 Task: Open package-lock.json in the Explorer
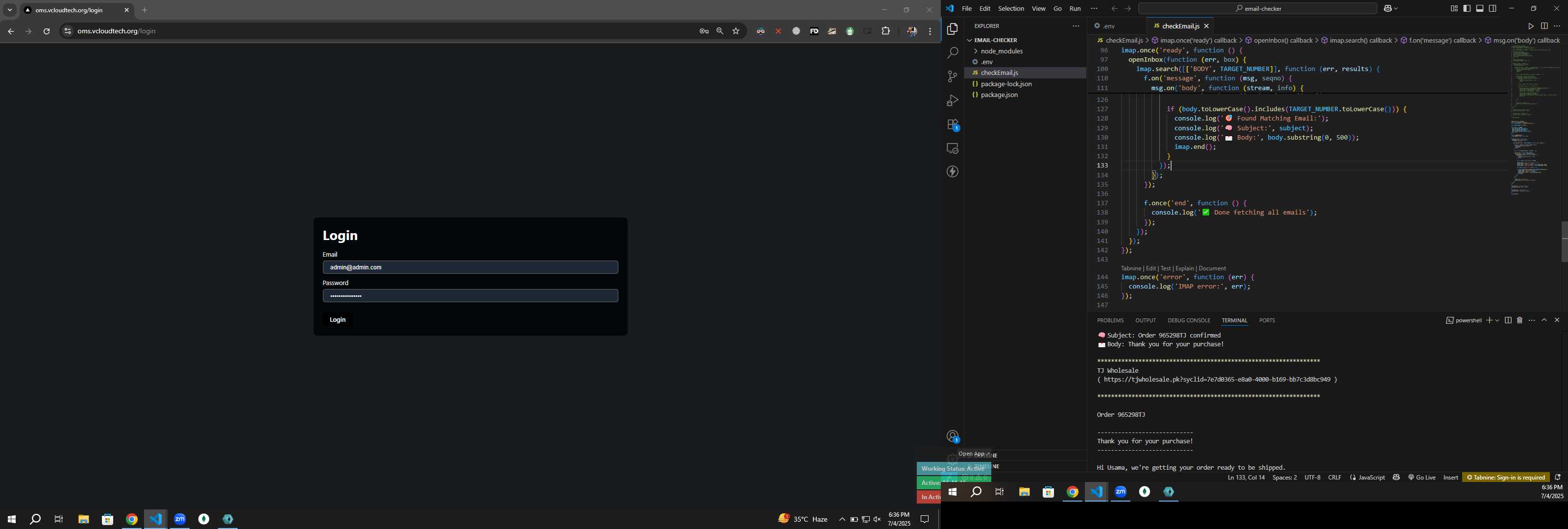tap(1006, 84)
